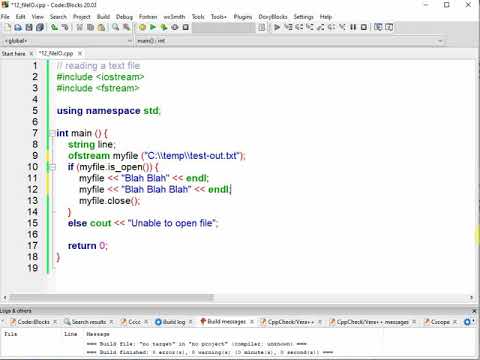Open the Search menu

[58, 17]
